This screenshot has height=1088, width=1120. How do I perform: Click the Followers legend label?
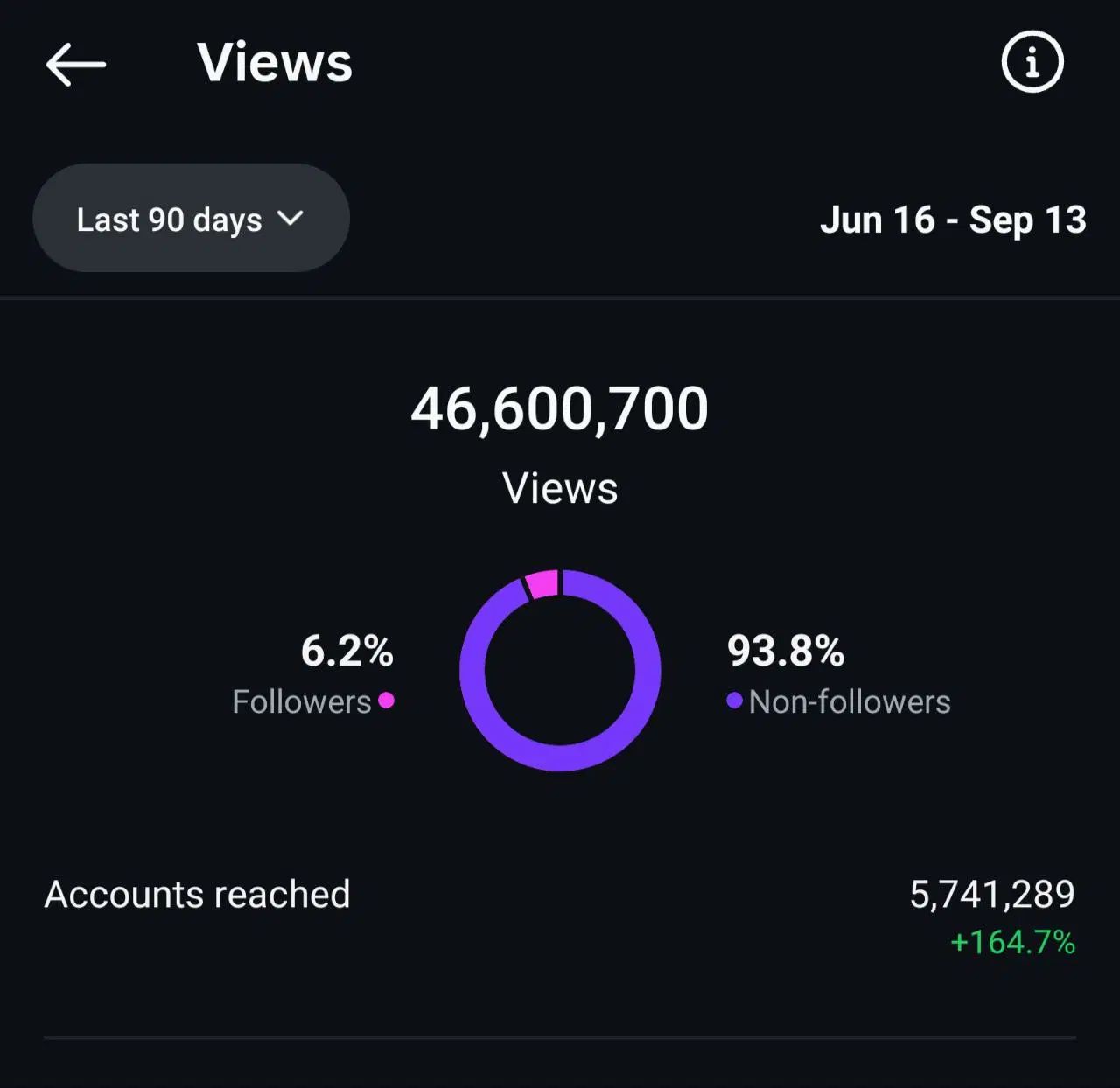[x=302, y=701]
